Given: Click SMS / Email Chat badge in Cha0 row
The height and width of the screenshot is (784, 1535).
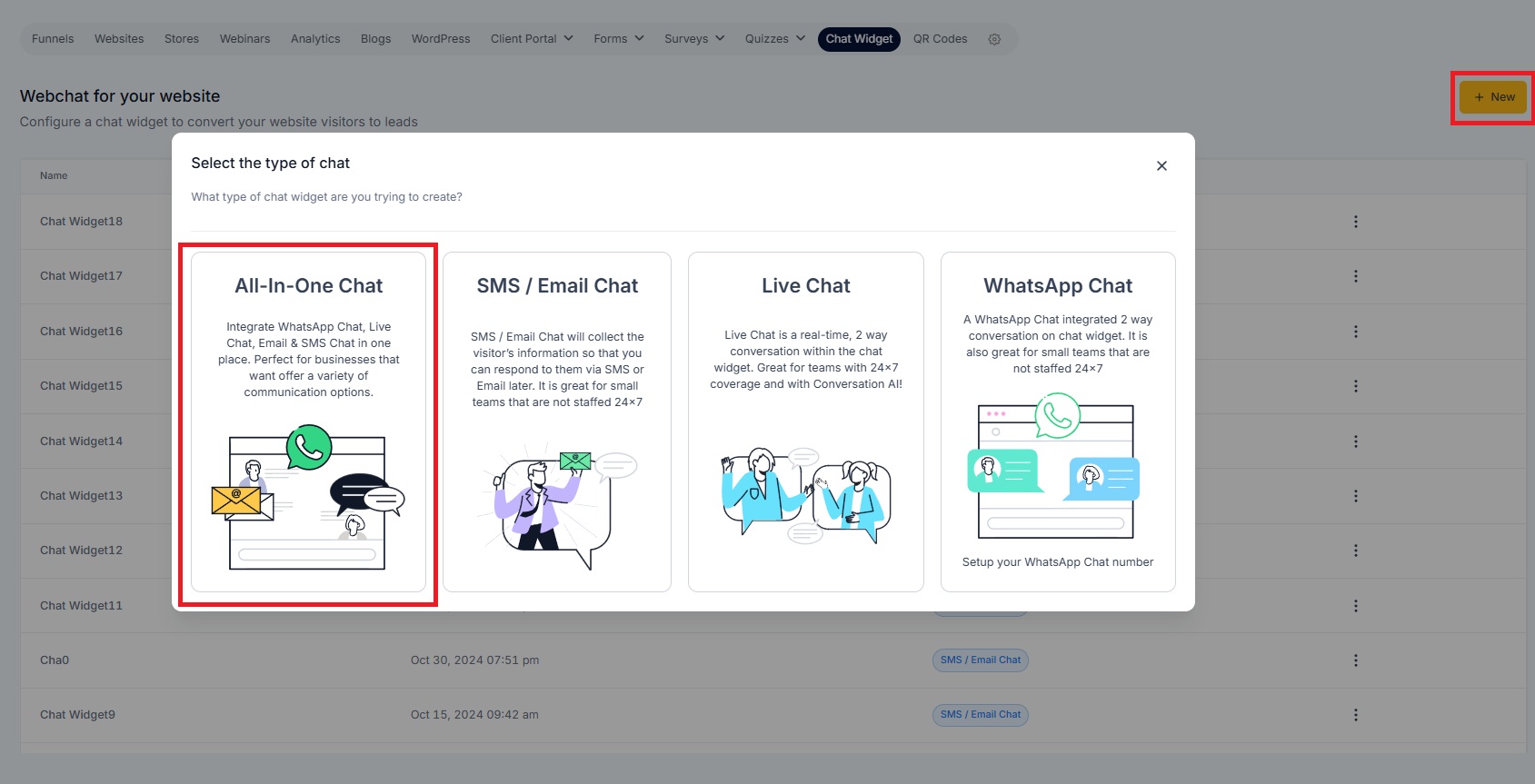Looking at the screenshot, I should point(980,660).
